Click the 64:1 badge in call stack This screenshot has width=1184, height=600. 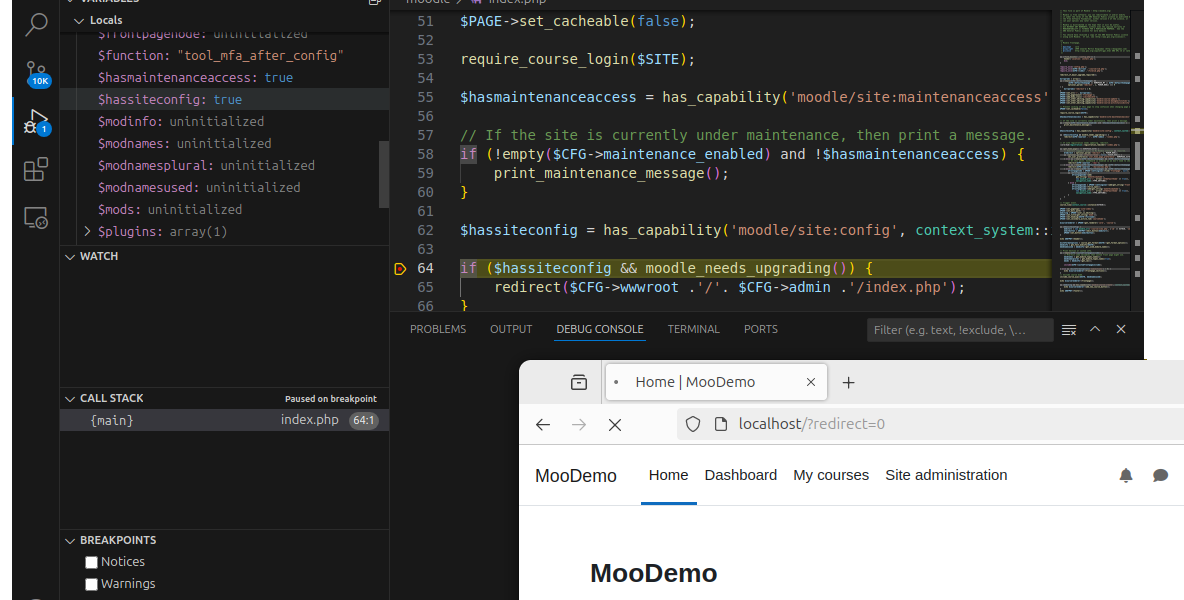(x=364, y=420)
